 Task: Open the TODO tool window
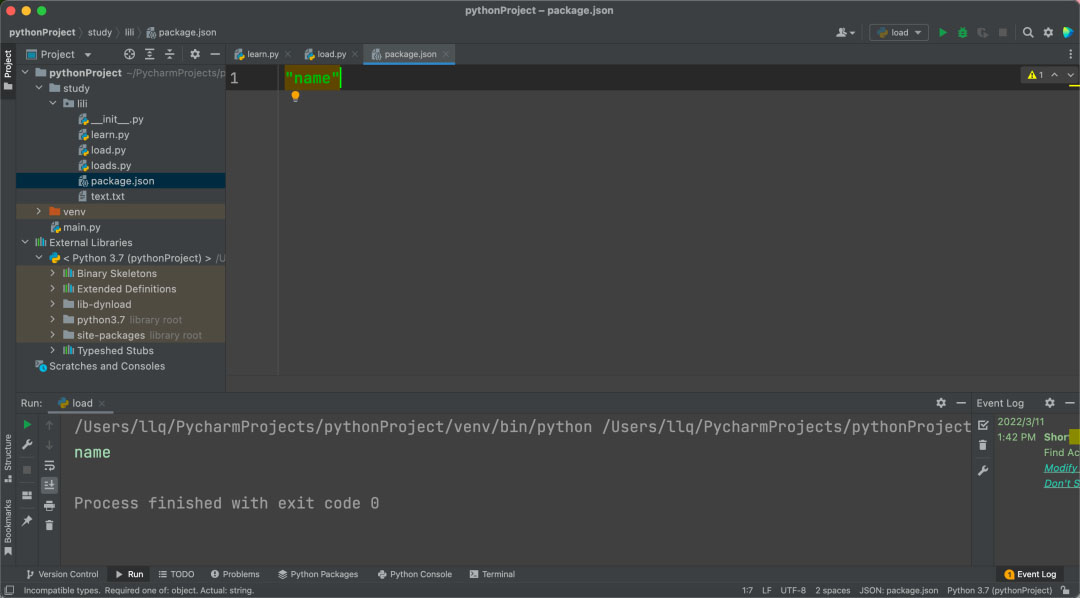(176, 574)
